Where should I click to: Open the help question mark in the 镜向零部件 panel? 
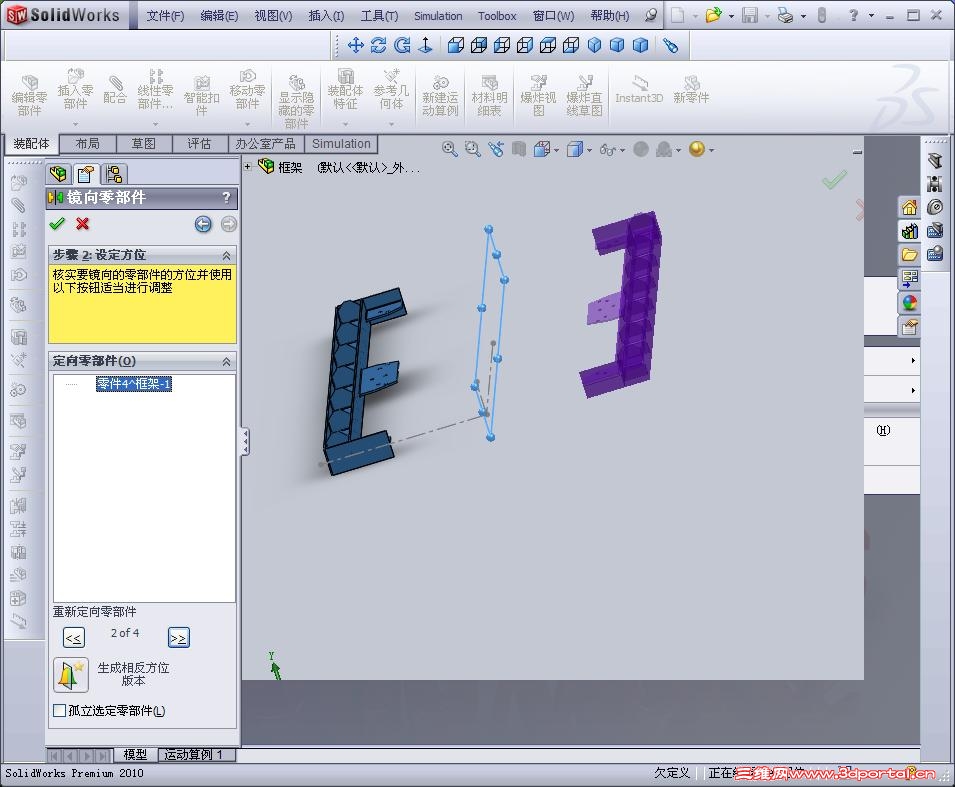point(227,197)
